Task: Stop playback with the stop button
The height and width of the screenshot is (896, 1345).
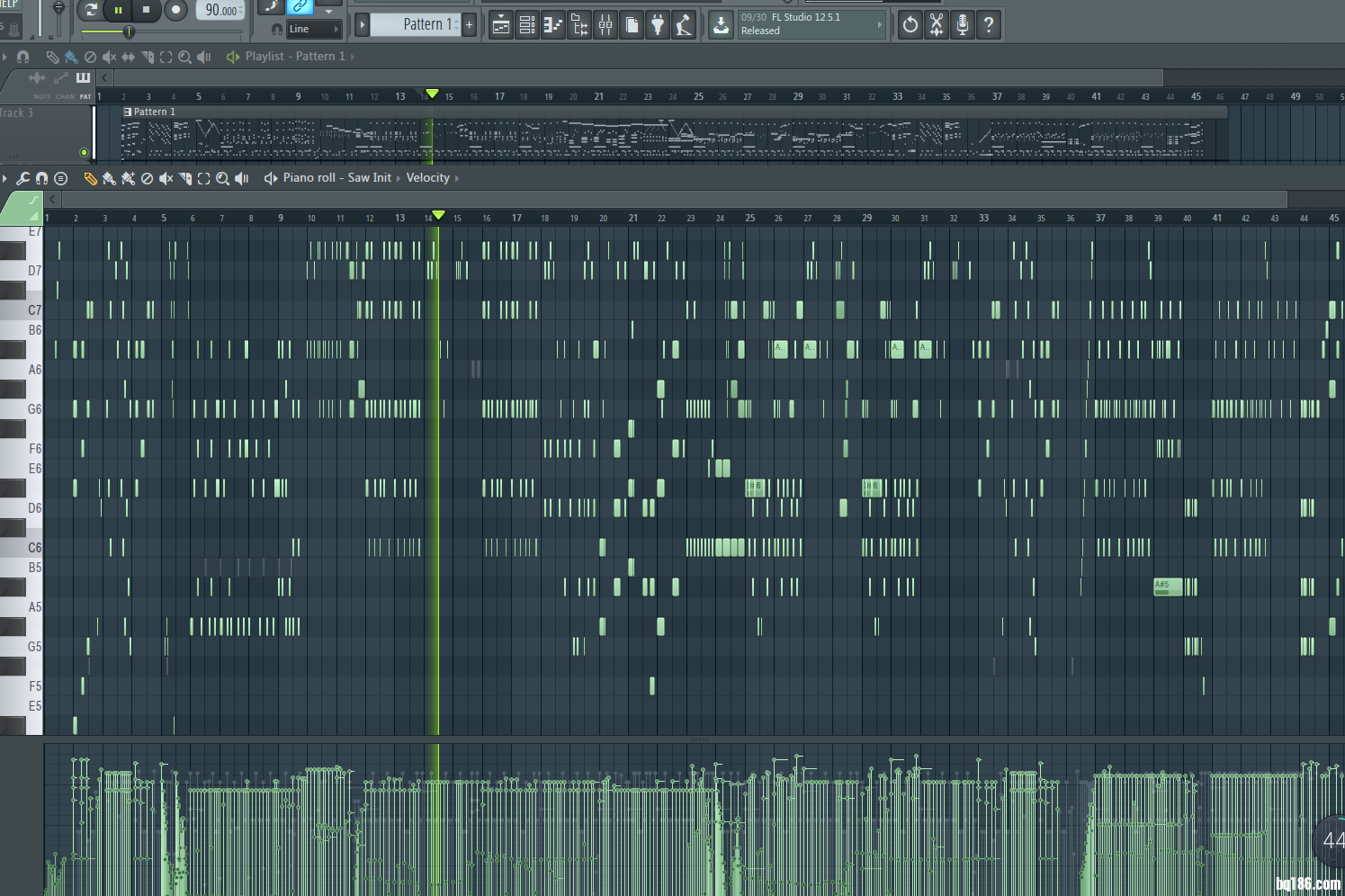Action: point(147,11)
